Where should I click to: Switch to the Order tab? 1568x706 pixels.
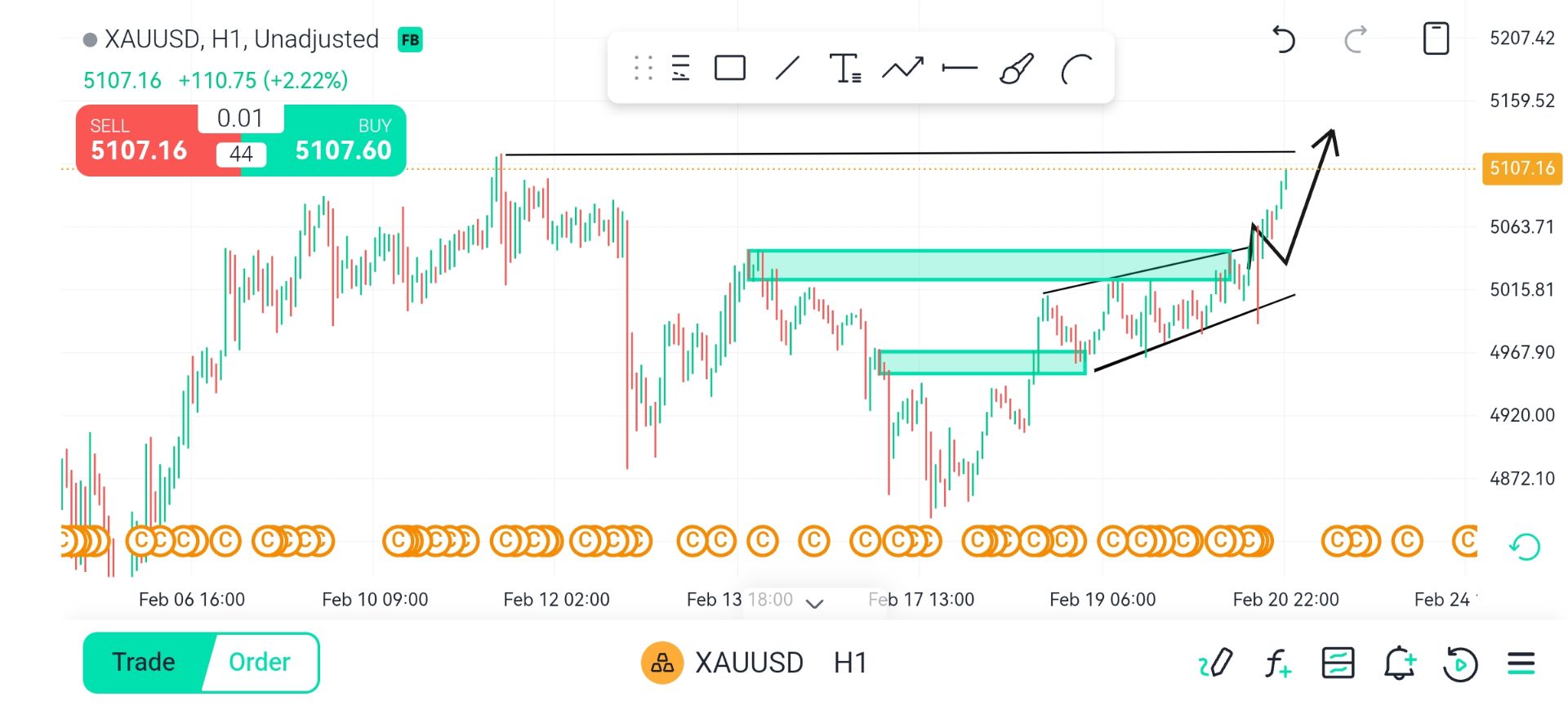[x=259, y=662]
